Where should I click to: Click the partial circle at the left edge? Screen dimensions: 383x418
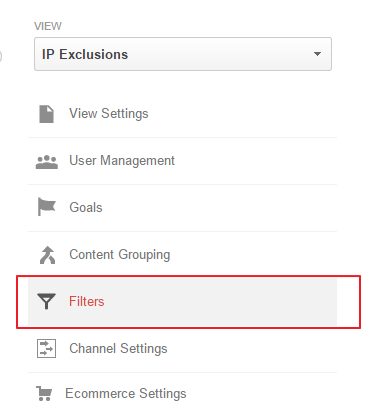tap(1, 56)
